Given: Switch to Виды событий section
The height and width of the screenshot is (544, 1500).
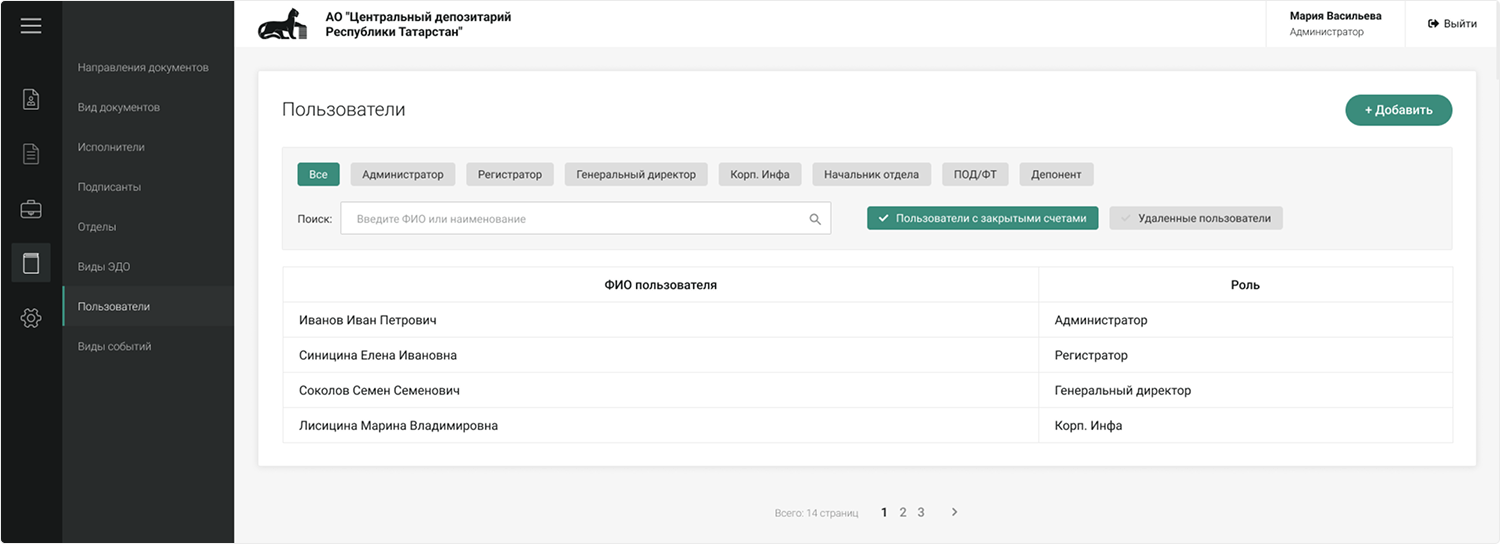Looking at the screenshot, I should (115, 346).
